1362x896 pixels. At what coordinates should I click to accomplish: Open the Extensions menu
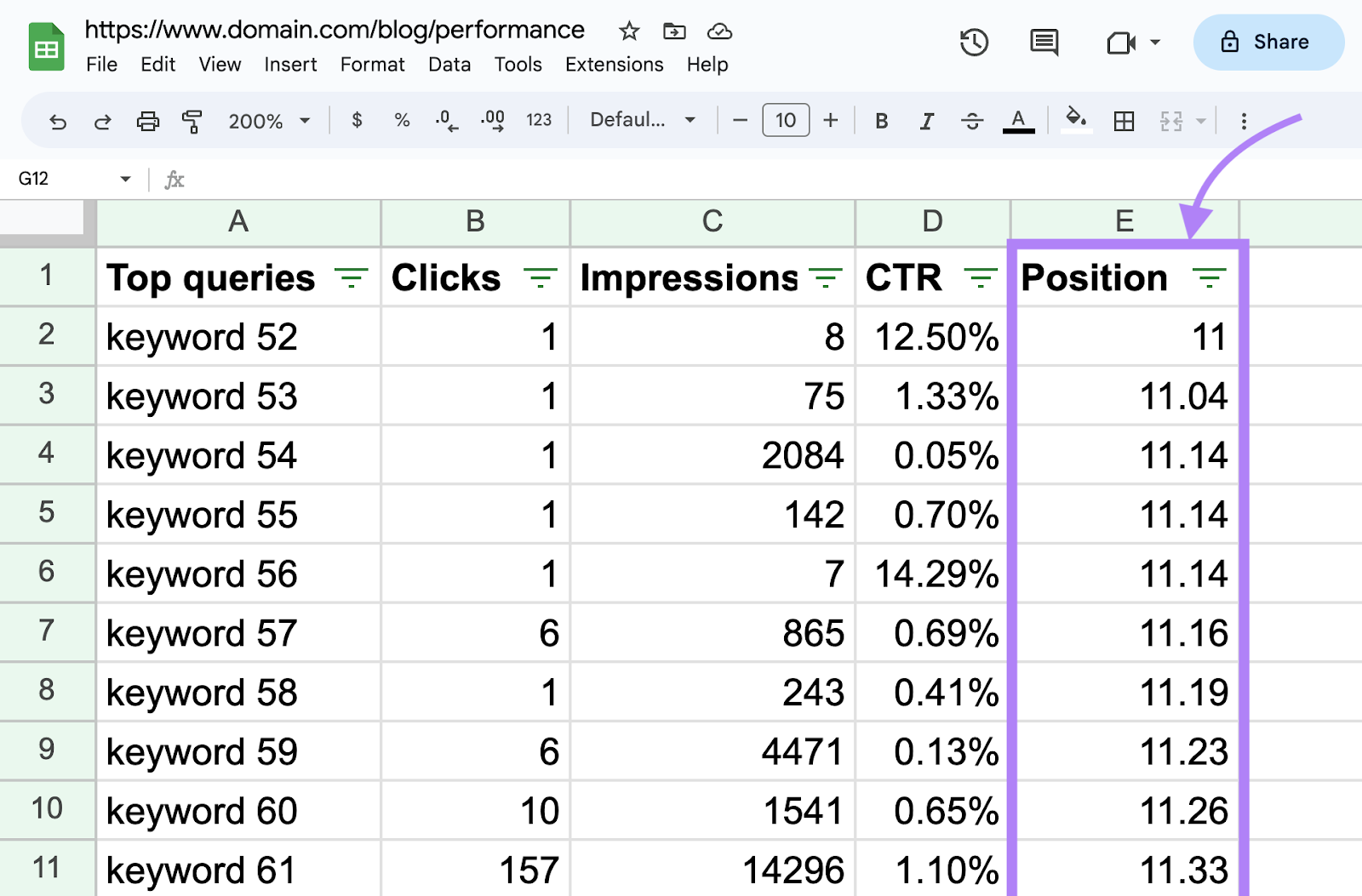click(x=613, y=64)
